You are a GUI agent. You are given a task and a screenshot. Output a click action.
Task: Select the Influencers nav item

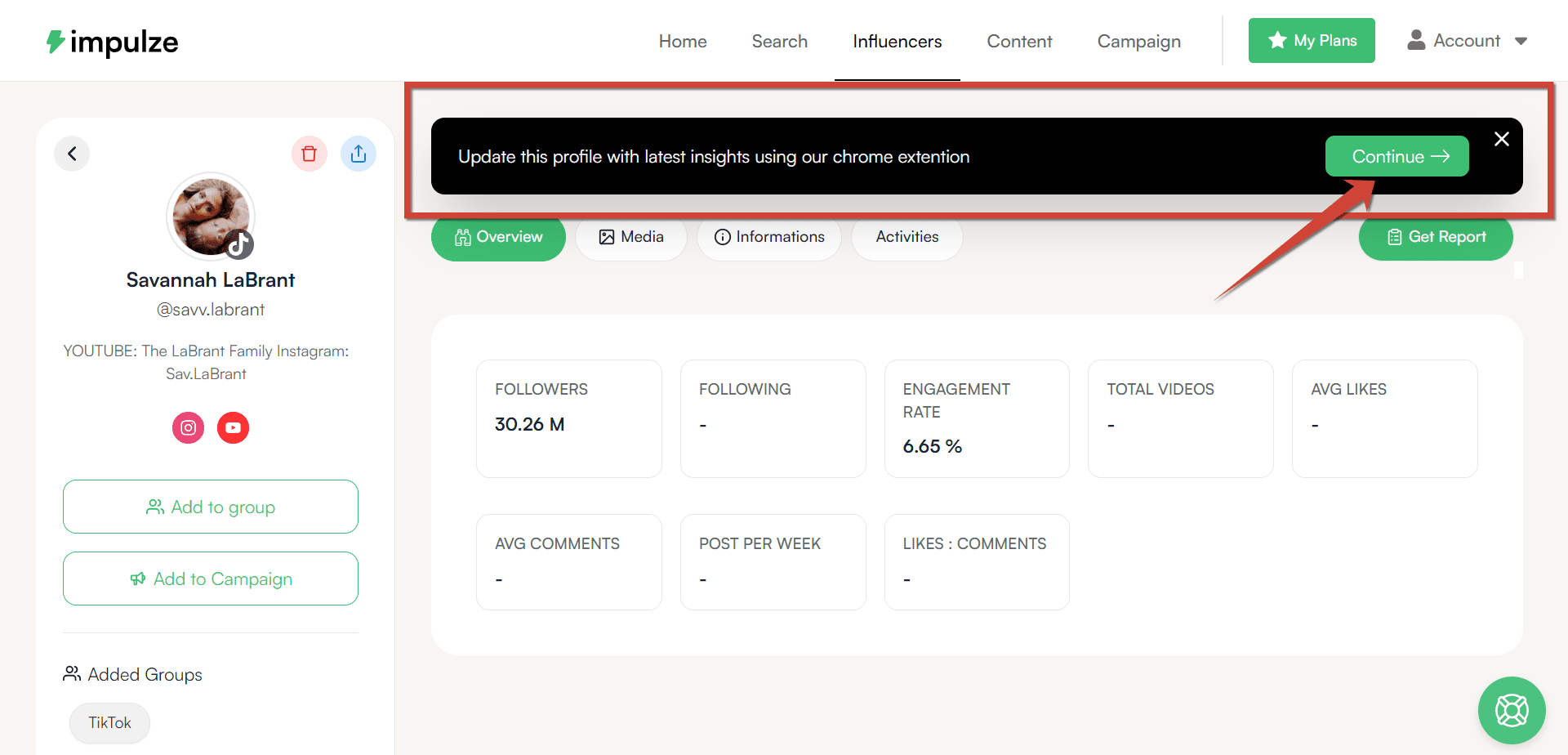tap(898, 41)
